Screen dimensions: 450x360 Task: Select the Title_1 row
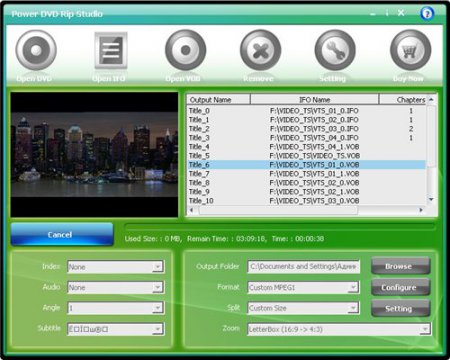click(x=306, y=120)
